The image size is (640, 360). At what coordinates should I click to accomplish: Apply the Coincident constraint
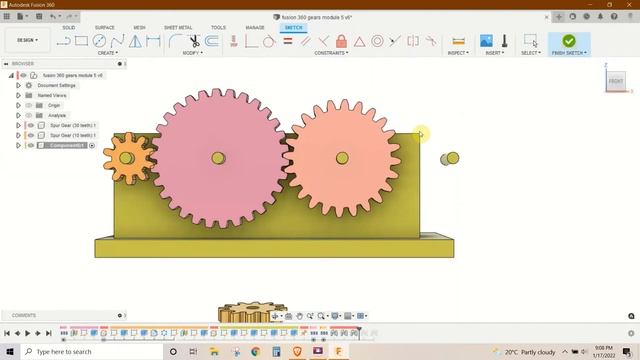click(252, 41)
